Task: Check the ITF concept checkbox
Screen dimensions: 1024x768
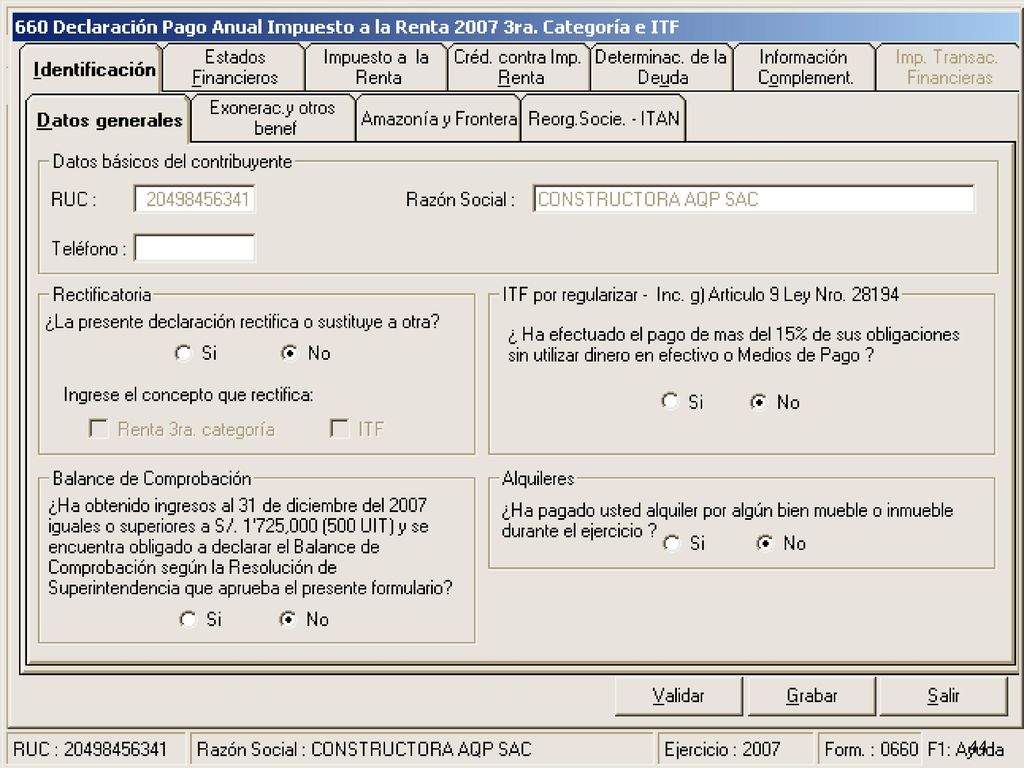Action: click(340, 429)
